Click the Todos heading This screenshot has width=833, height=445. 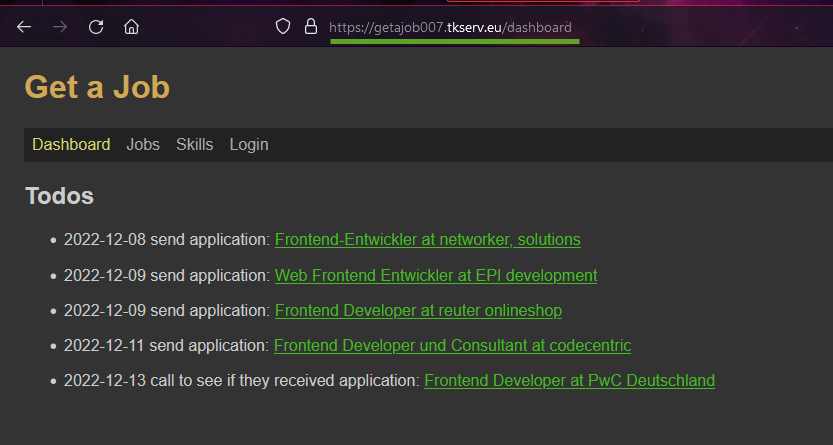pos(59,196)
